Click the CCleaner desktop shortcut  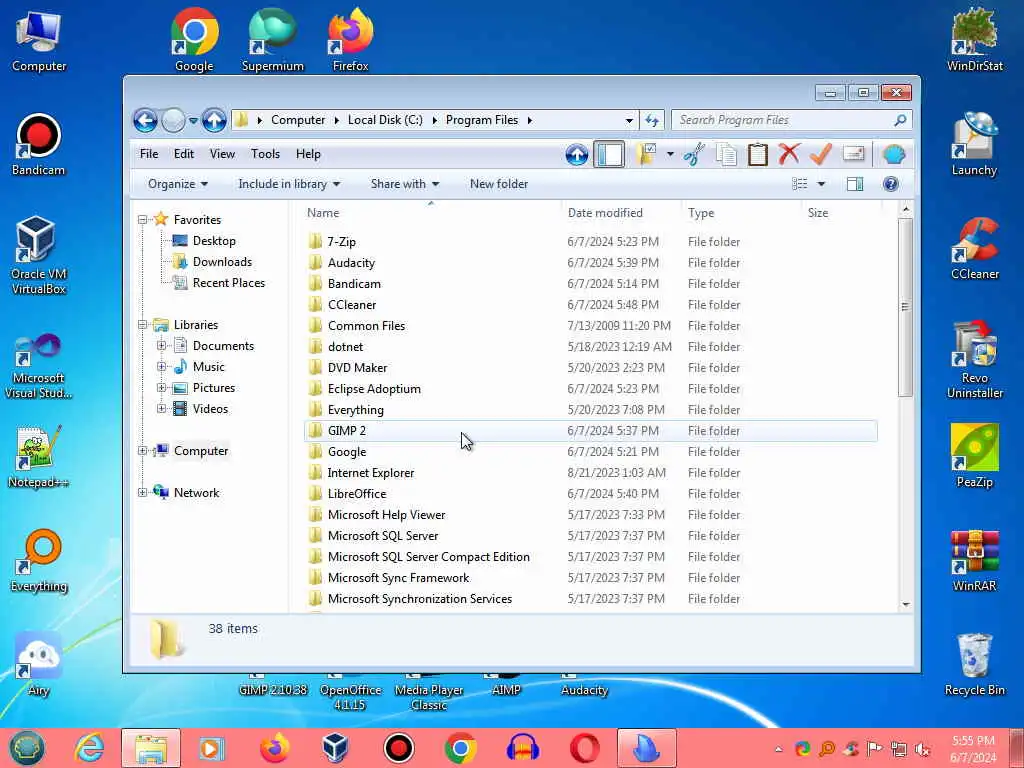pos(974,248)
